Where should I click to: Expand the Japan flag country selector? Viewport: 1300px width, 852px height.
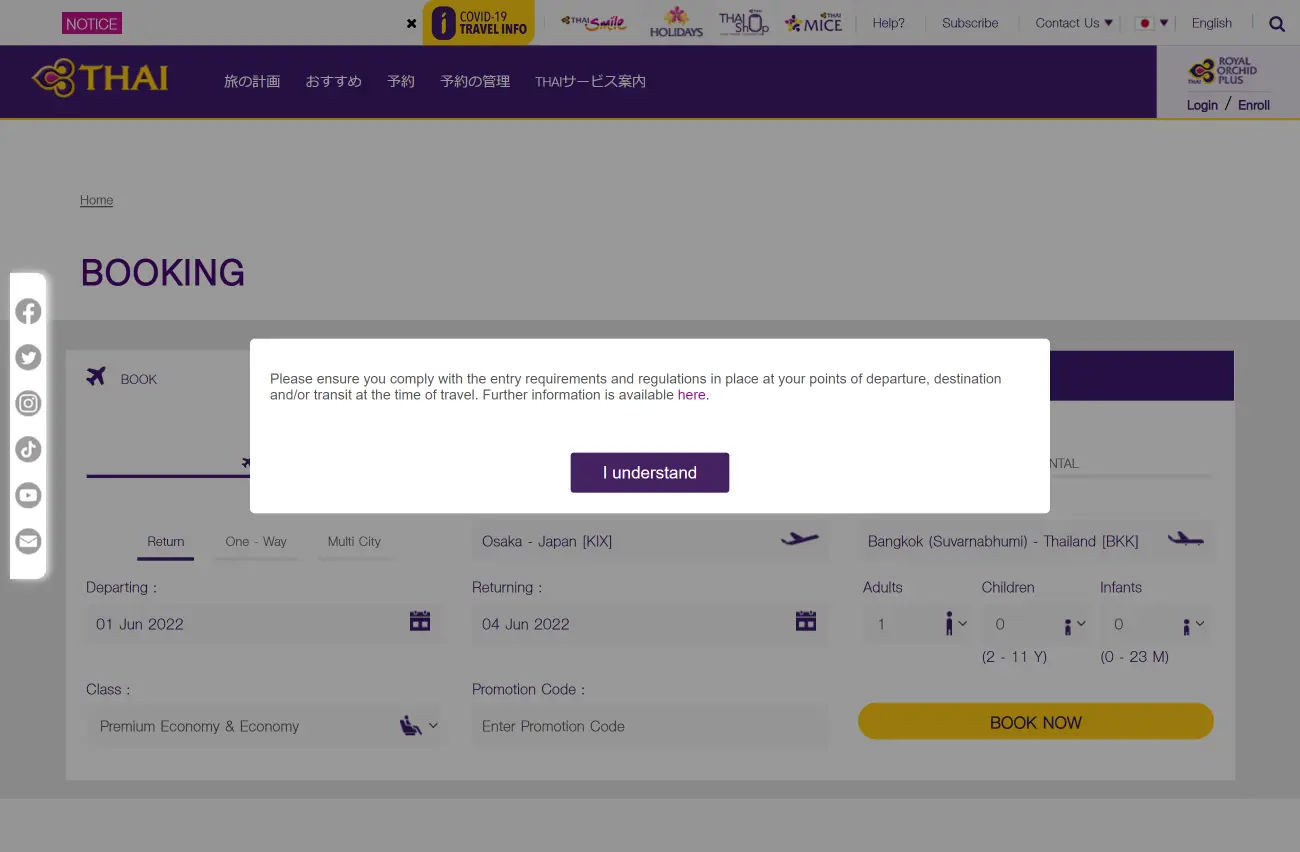[1152, 23]
